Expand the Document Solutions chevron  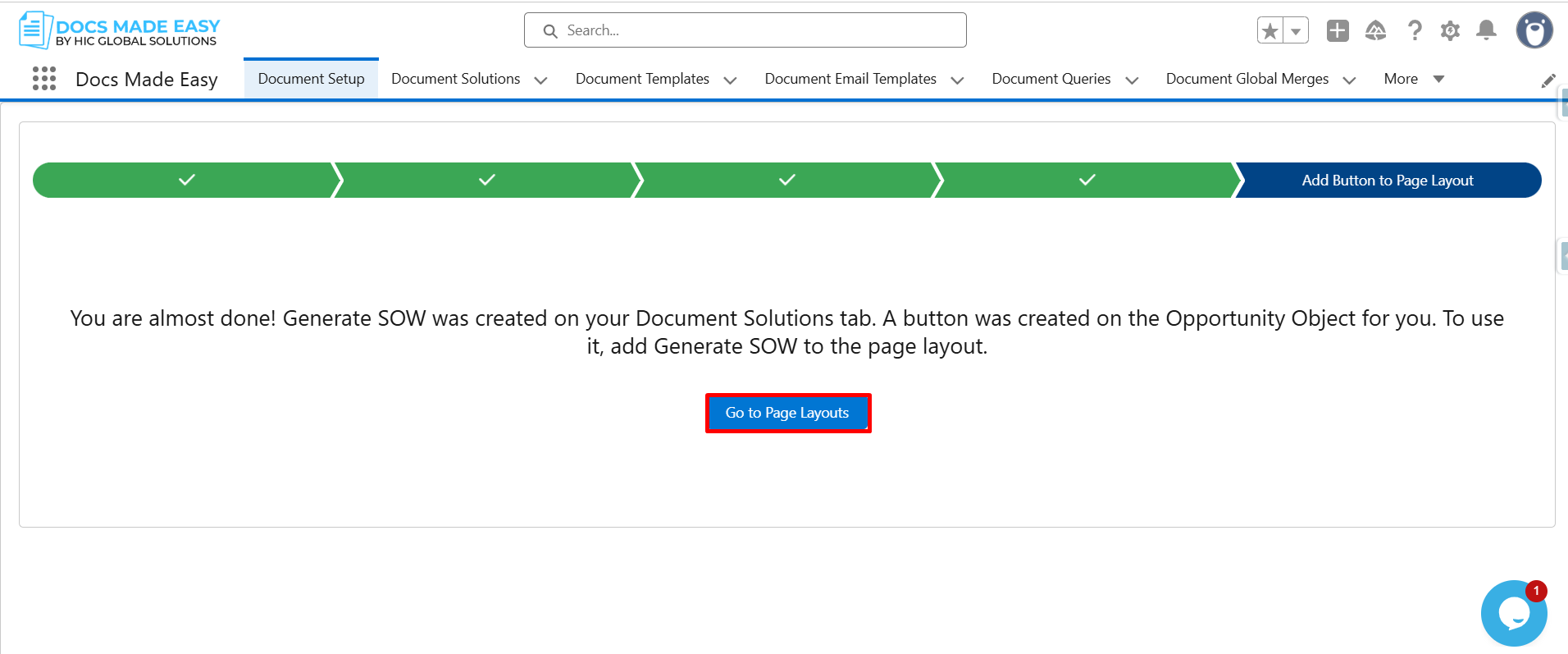pyautogui.click(x=540, y=80)
